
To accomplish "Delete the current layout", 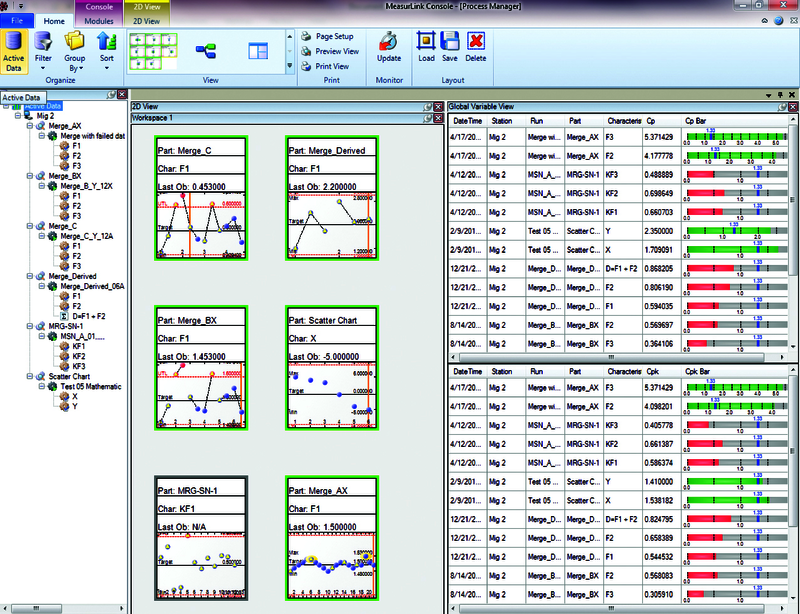I will coord(476,47).
